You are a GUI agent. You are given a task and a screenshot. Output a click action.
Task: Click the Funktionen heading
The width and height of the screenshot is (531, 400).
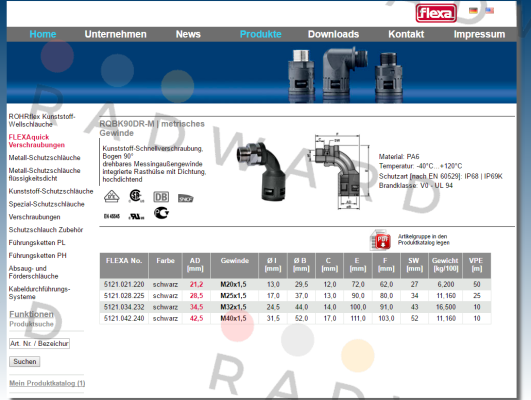pos(31,314)
